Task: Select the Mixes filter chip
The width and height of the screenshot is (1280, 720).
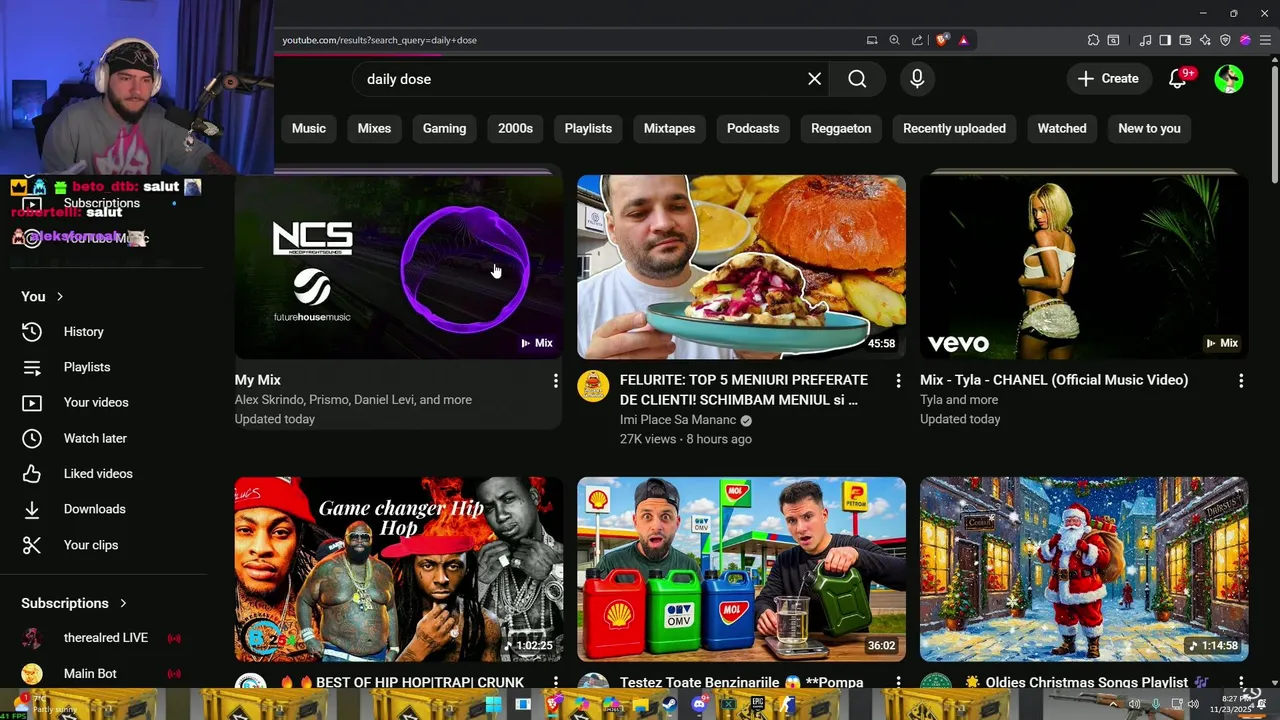Action: [x=374, y=128]
